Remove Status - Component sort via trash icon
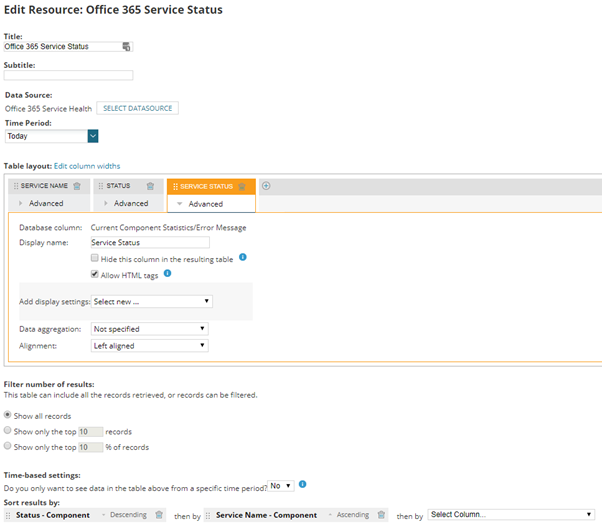The image size is (602, 532). tap(159, 515)
